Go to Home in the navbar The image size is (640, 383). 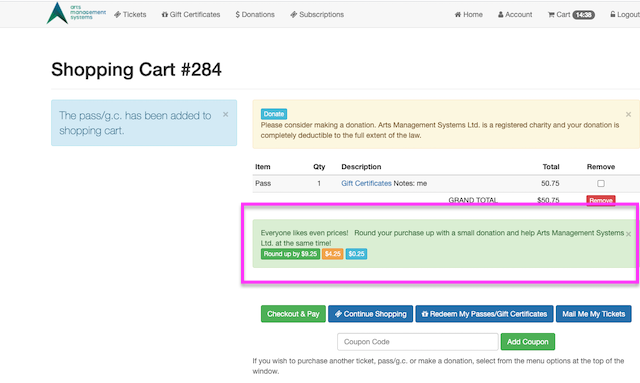(x=468, y=14)
